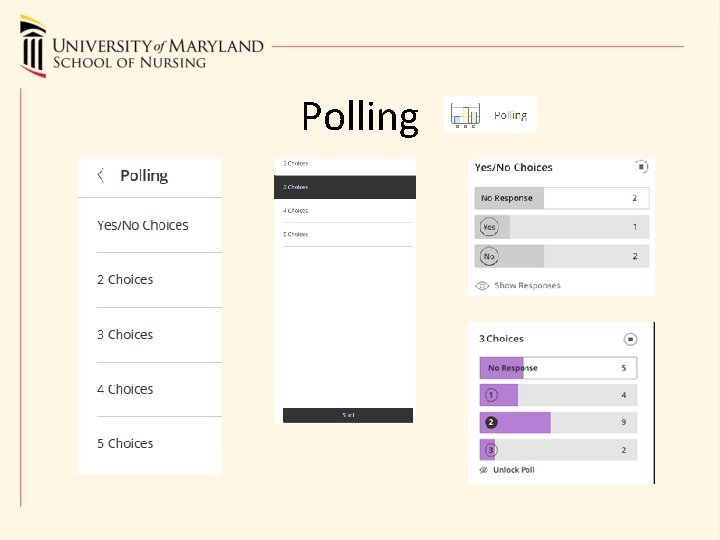Viewport: 720px width, 540px height.
Task: Select the circled No answer
Action: tap(489, 257)
